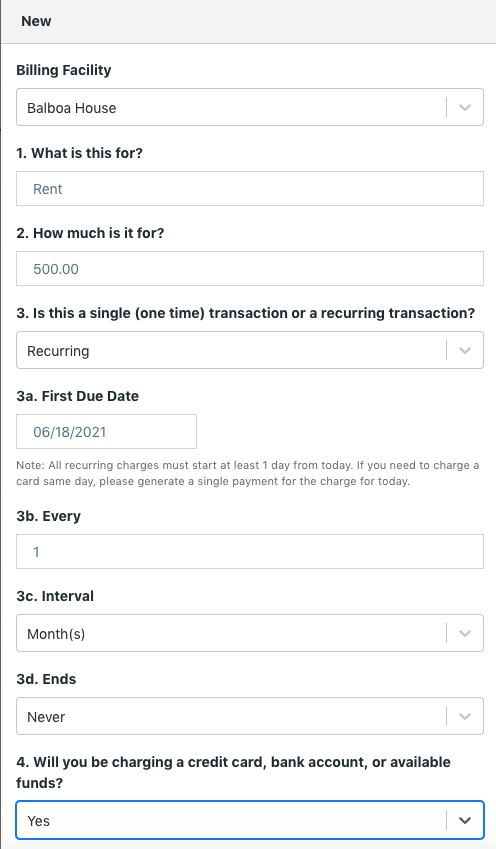Image resolution: width=496 pixels, height=849 pixels.
Task: Click the '3c. Interval' label
Action: pyautogui.click(x=55, y=596)
